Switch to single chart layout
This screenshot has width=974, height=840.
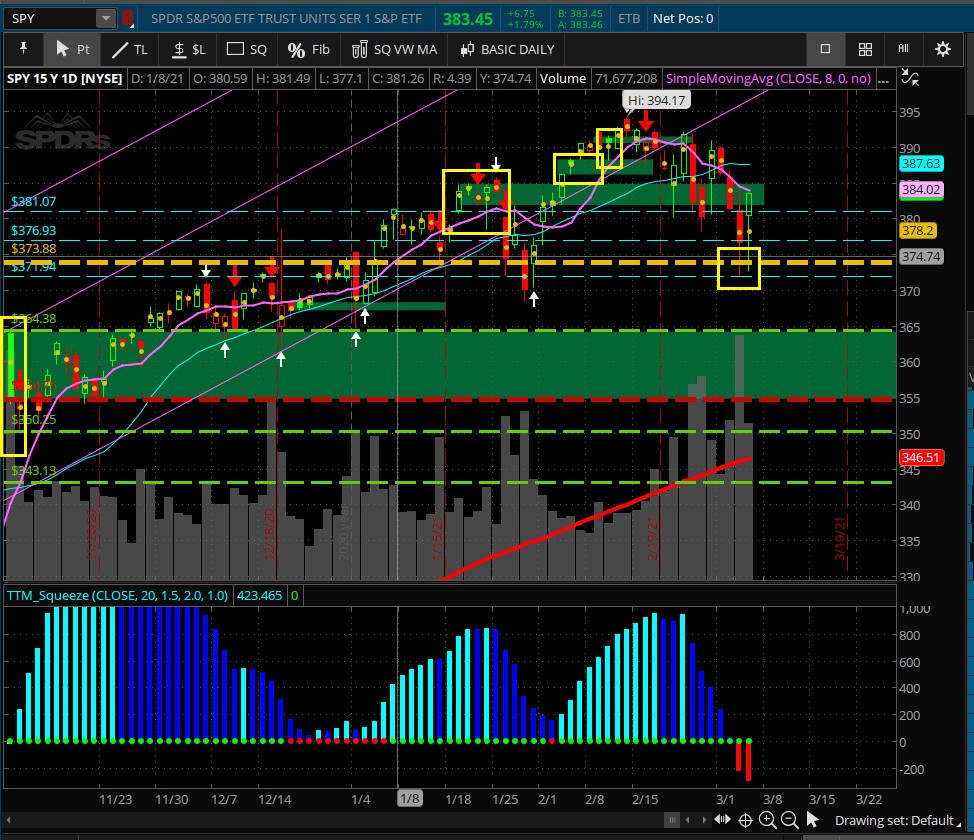click(x=825, y=49)
